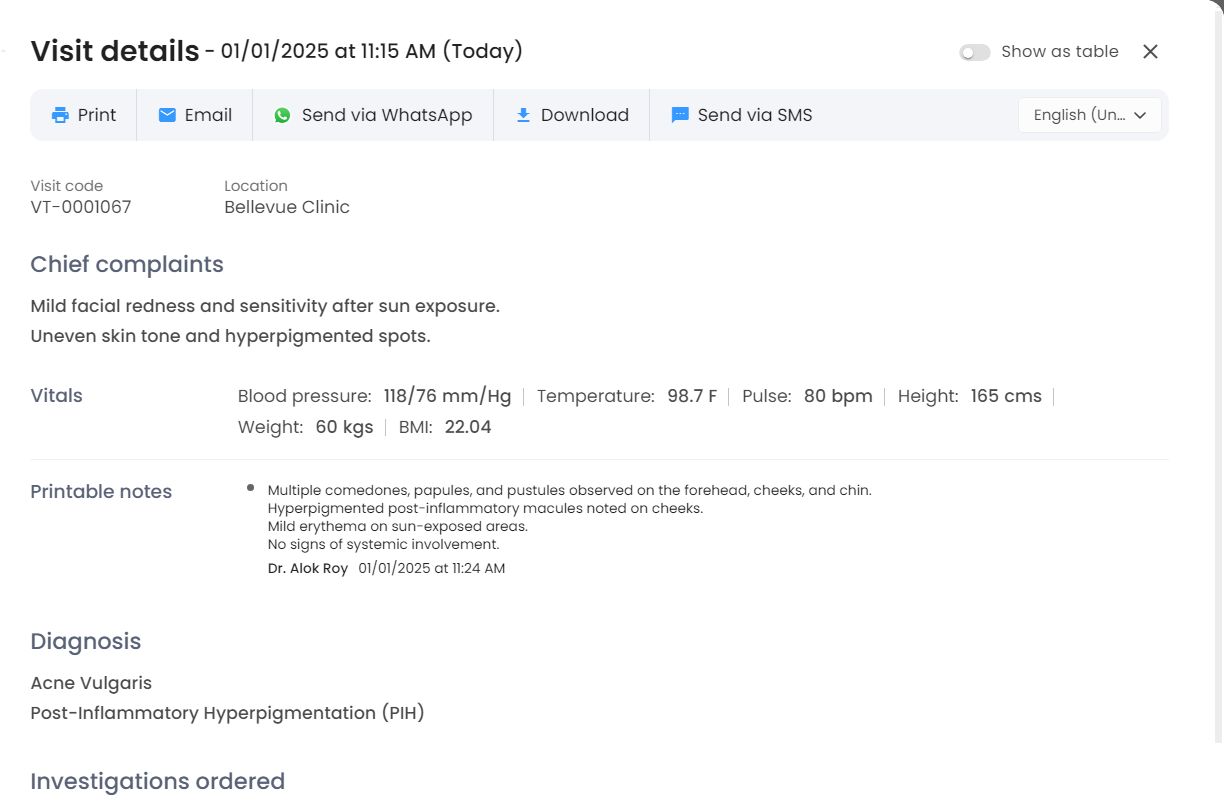This screenshot has width=1224, height=805.
Task: Click the SMS chat bubble icon
Action: tap(680, 115)
